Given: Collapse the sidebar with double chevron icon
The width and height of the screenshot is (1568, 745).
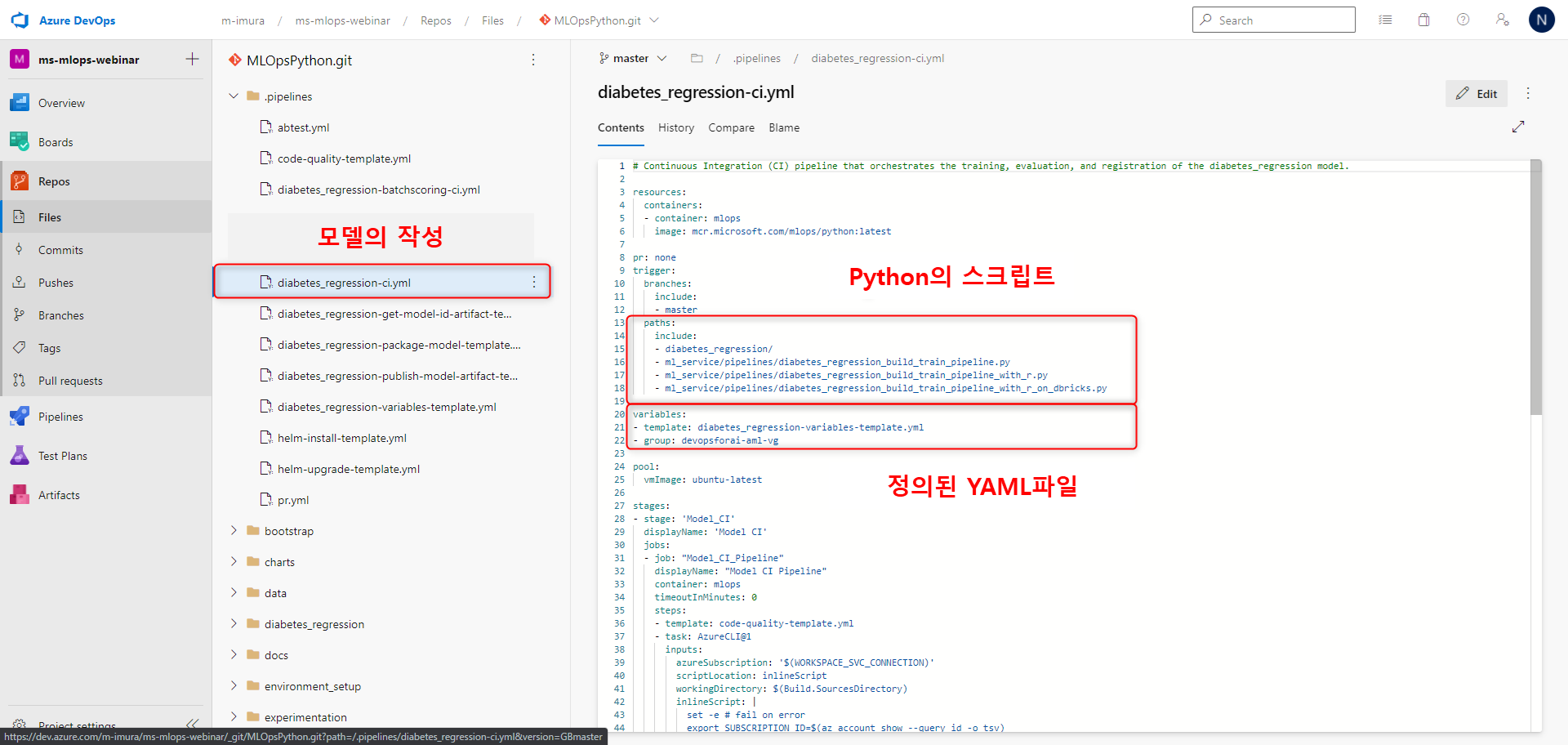Looking at the screenshot, I should 192,724.
